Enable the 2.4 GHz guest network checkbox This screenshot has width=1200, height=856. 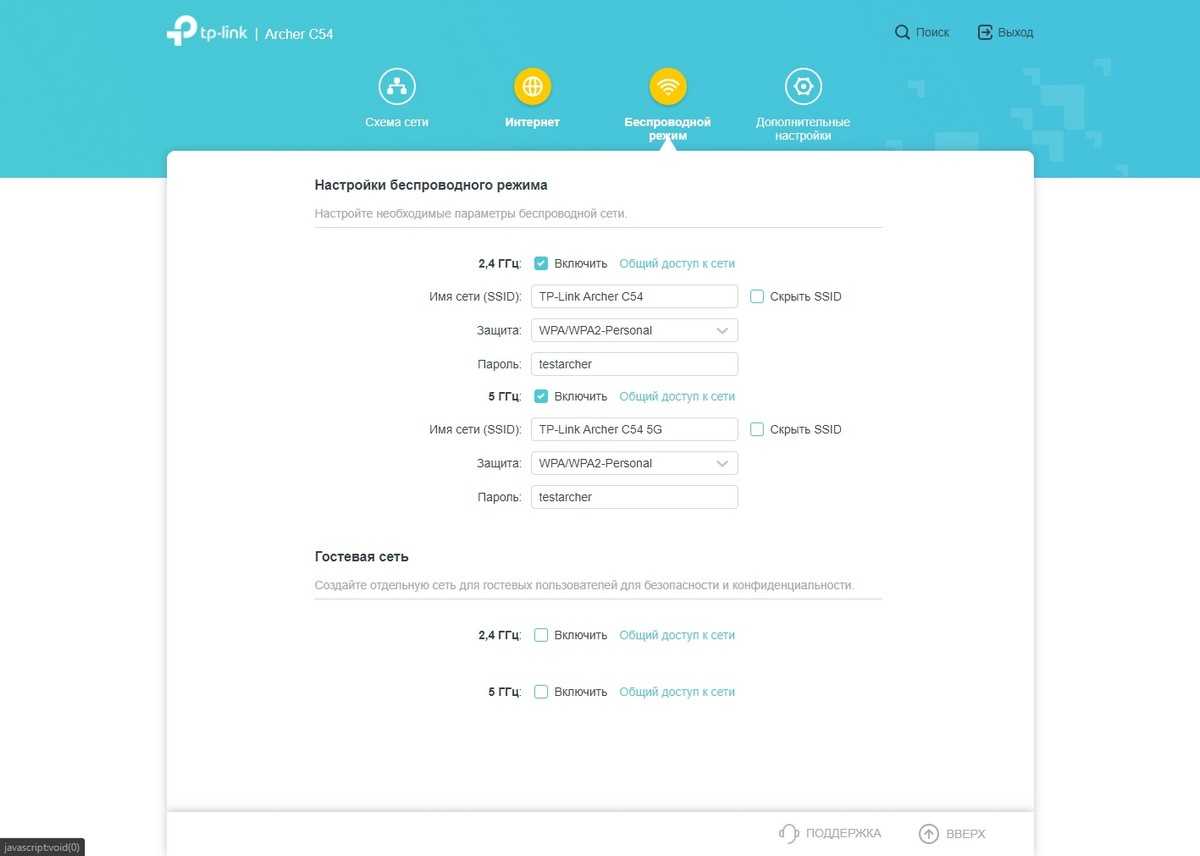coord(541,635)
